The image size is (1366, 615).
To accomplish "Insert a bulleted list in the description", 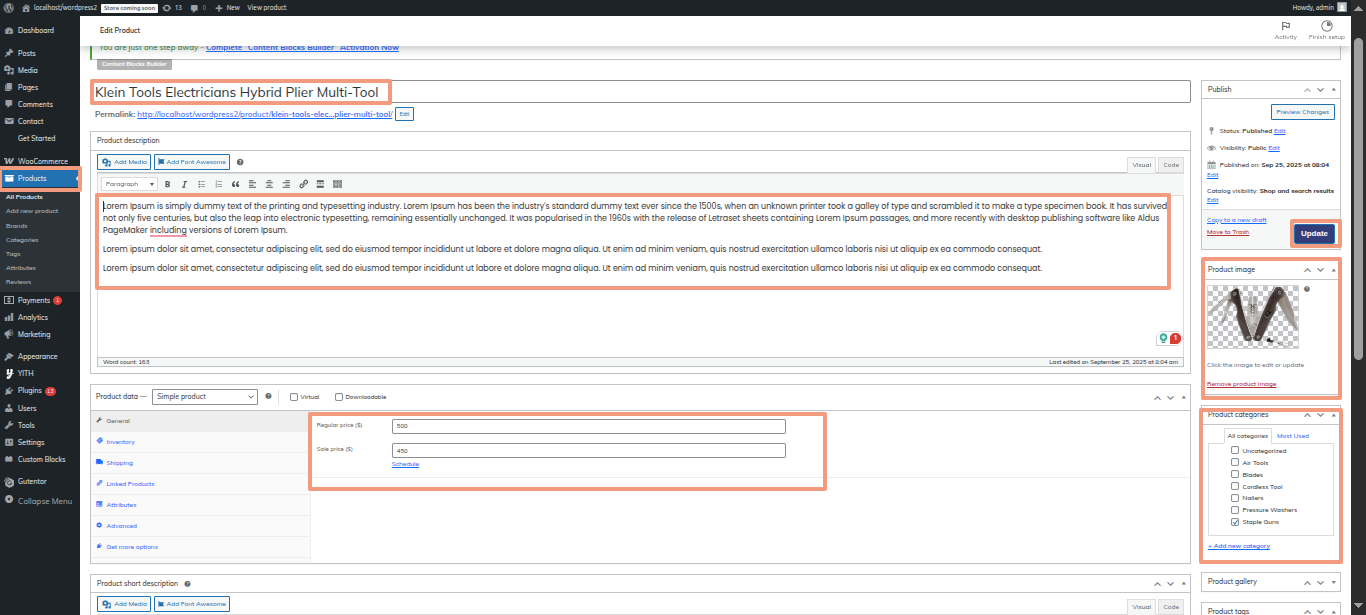I will point(201,184).
